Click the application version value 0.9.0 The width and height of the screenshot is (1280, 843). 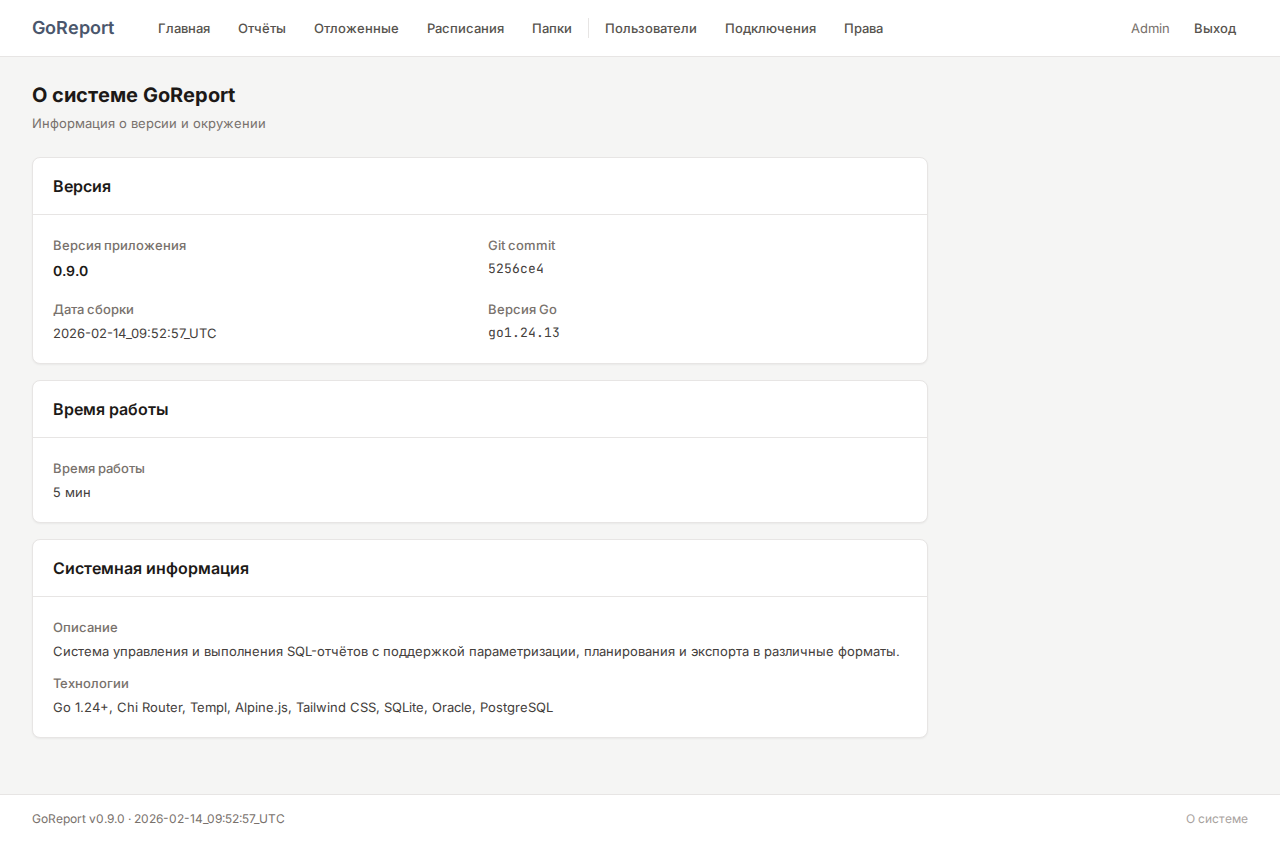tap(71, 271)
